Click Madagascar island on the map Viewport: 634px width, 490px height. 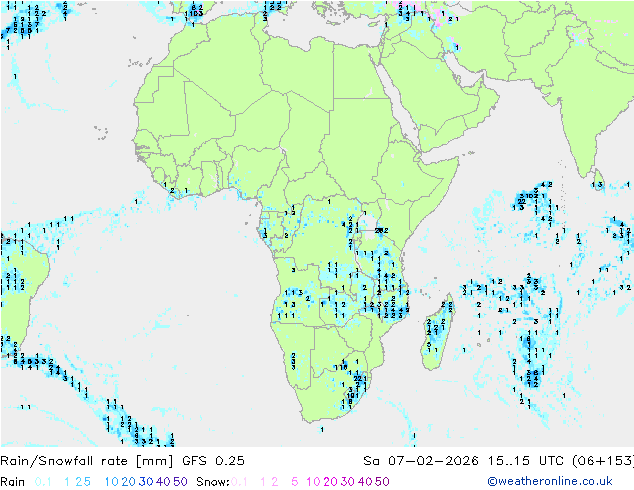point(437,332)
